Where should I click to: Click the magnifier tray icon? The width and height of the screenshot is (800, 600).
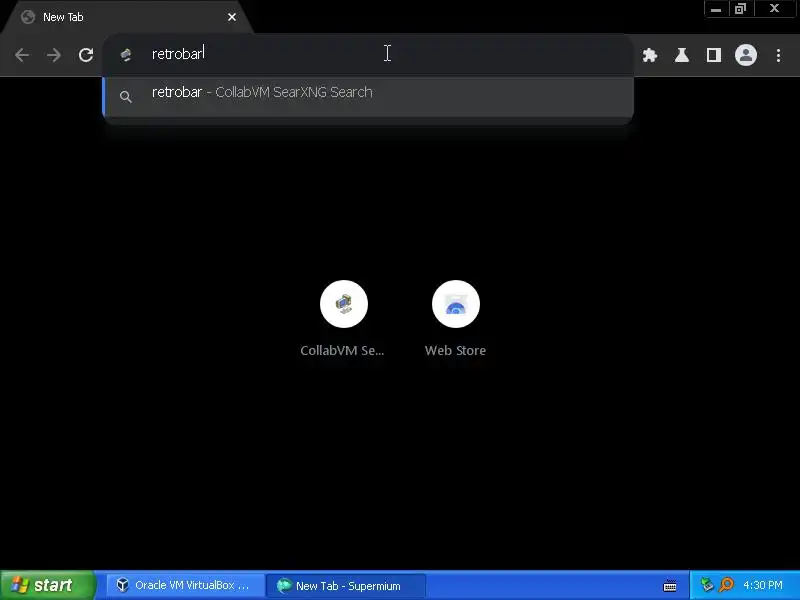pyautogui.click(x=727, y=585)
